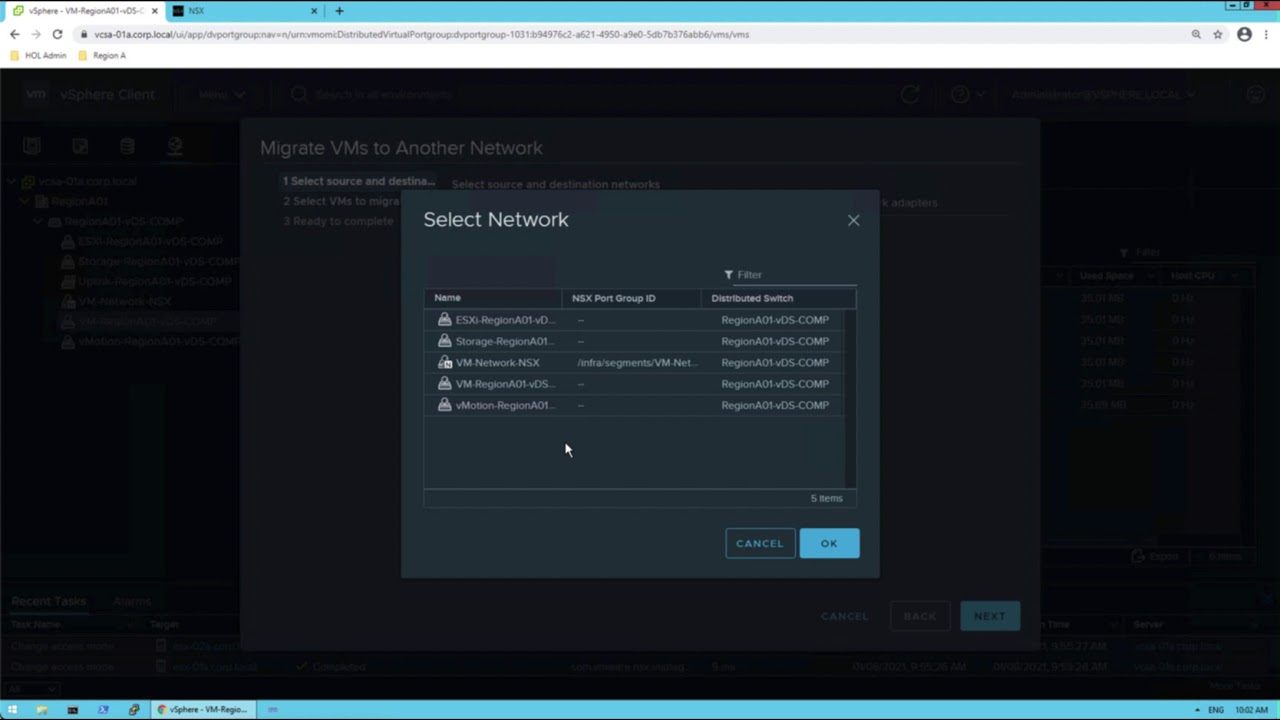Open the Region A bookmark folder

(x=102, y=56)
